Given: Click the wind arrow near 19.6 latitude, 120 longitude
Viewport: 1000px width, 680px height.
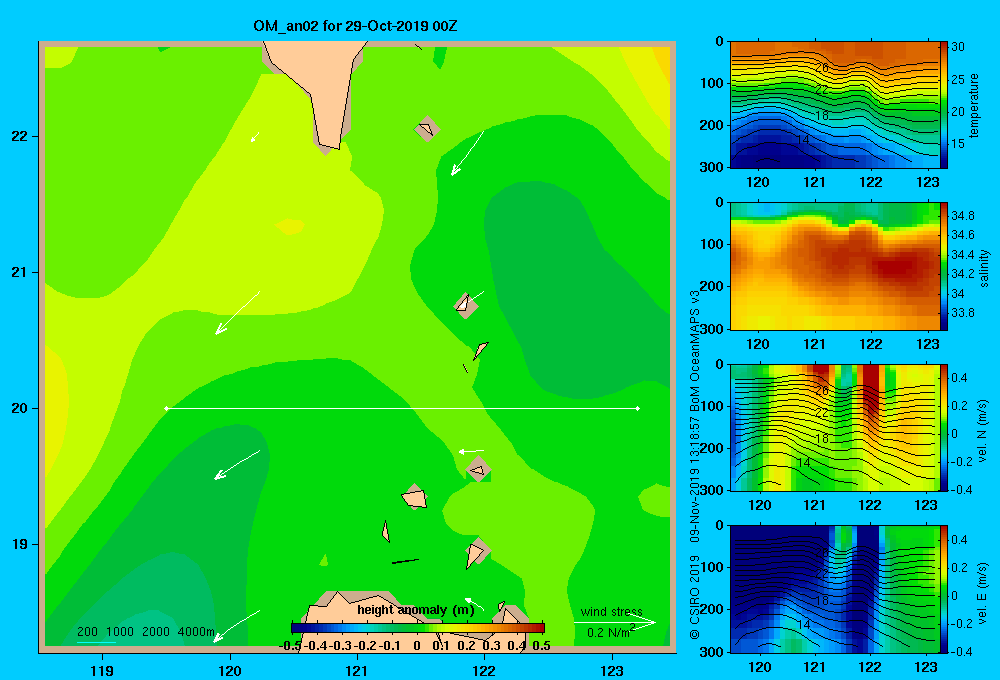Looking at the screenshot, I should point(237,464).
